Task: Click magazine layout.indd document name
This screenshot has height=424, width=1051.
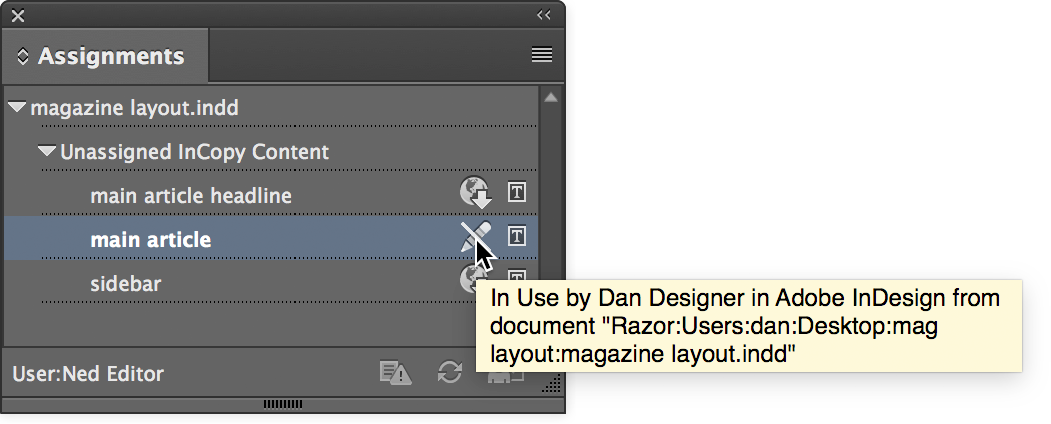Action: click(x=135, y=107)
